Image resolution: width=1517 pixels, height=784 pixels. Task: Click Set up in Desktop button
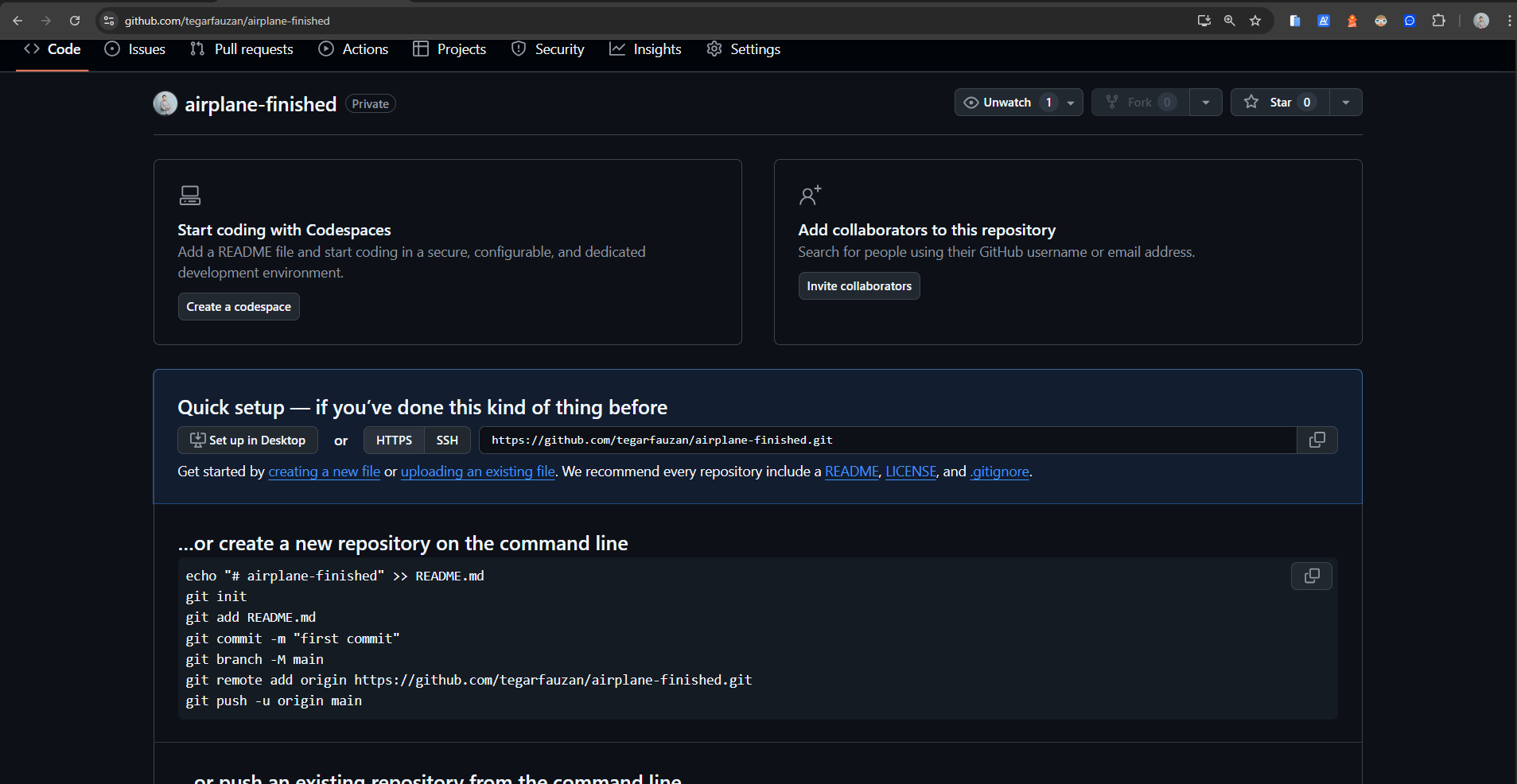tap(247, 440)
